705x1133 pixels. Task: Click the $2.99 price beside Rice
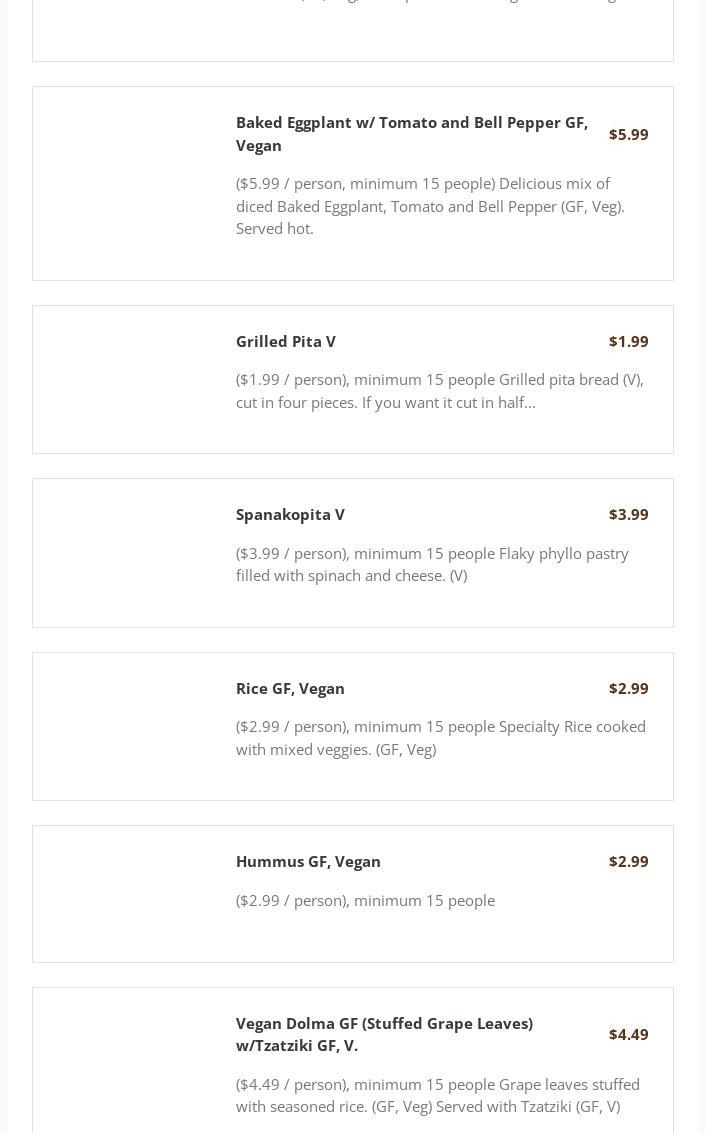coord(628,688)
